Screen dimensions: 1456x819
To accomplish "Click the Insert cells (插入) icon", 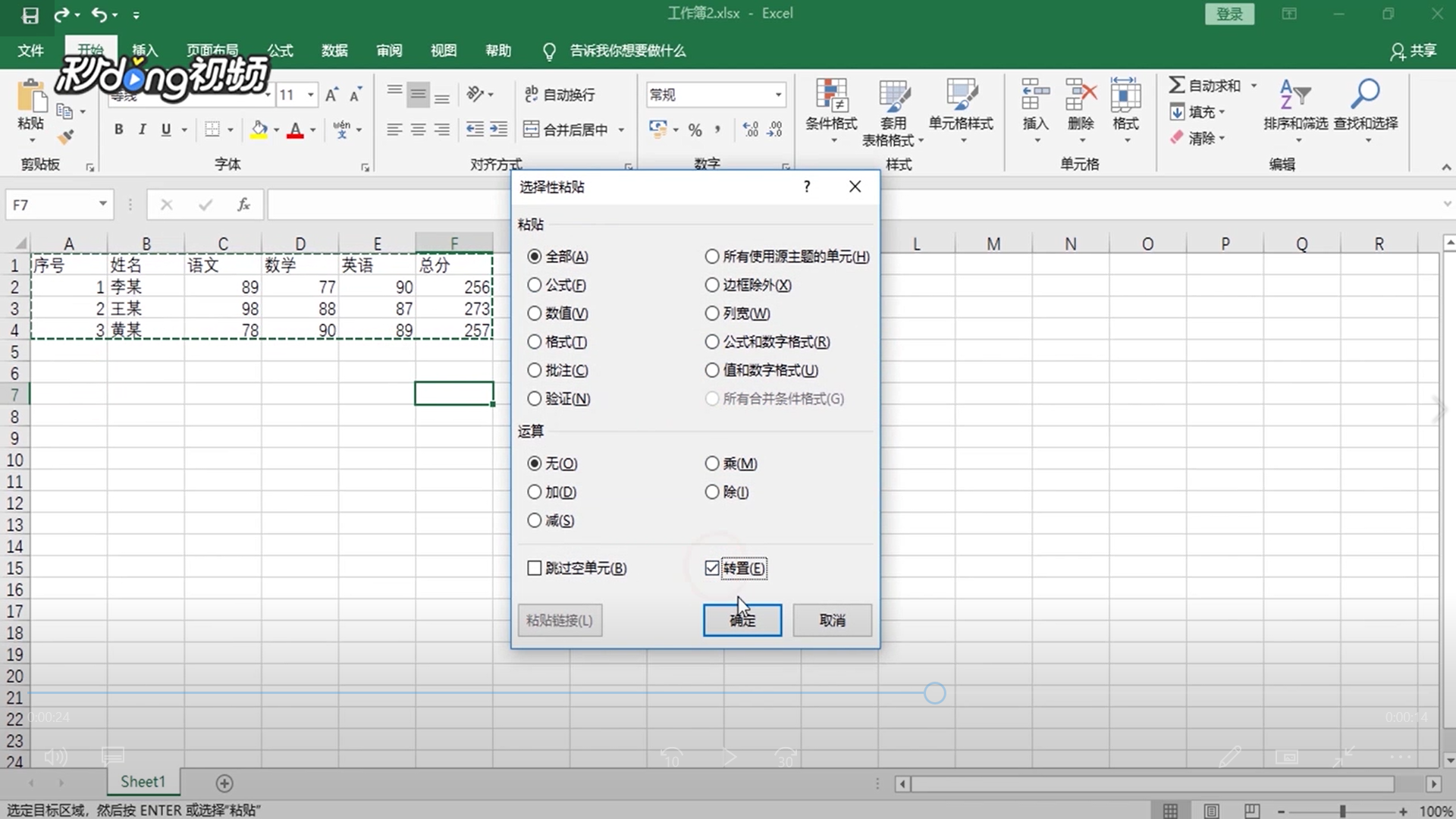I will 1035,96.
